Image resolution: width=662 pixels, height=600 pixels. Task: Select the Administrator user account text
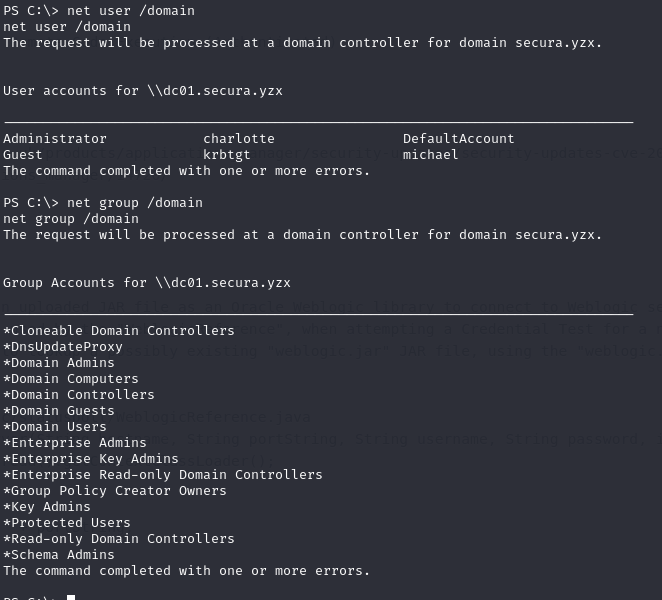pyautogui.click(x=55, y=139)
